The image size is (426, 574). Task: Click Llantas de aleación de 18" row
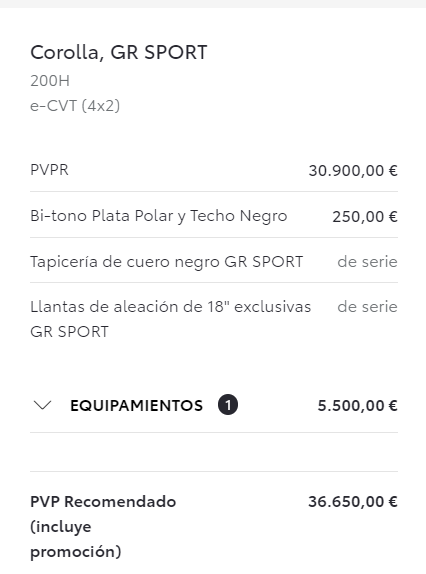(214, 319)
